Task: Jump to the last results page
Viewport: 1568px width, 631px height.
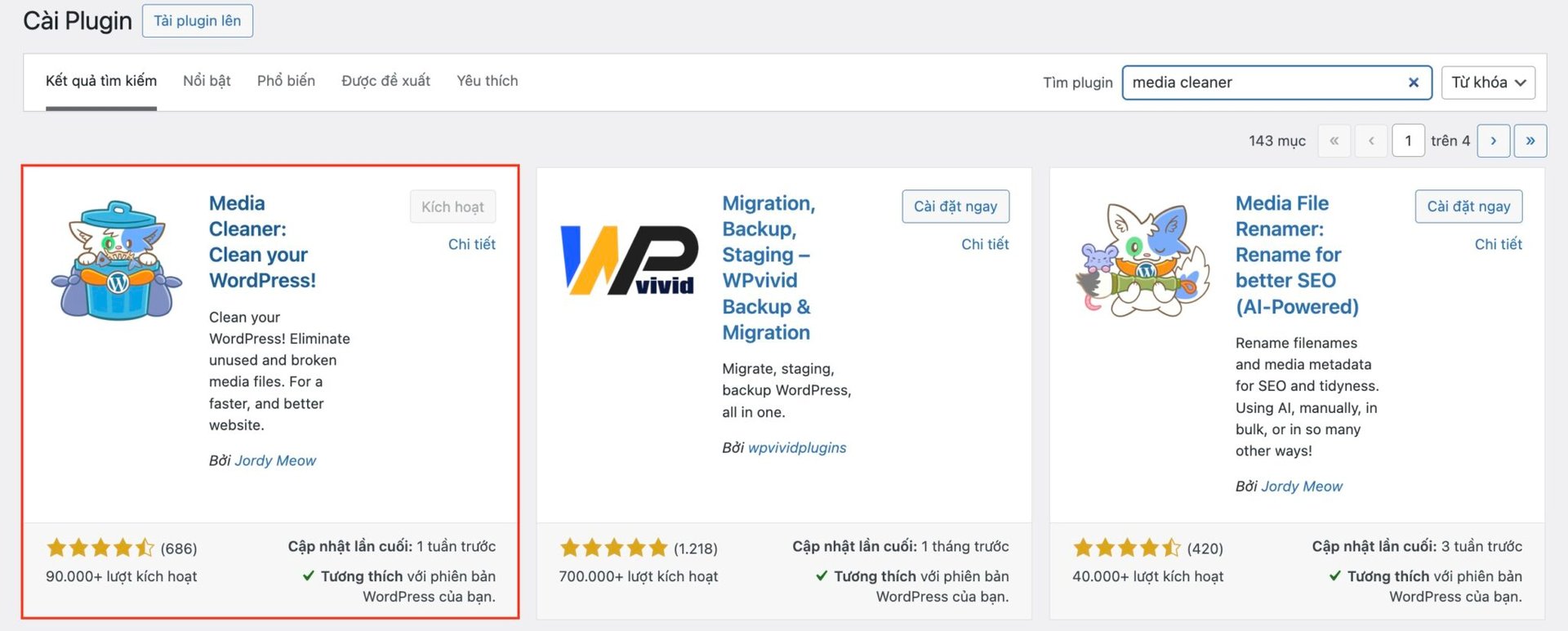Action: click(x=1530, y=140)
